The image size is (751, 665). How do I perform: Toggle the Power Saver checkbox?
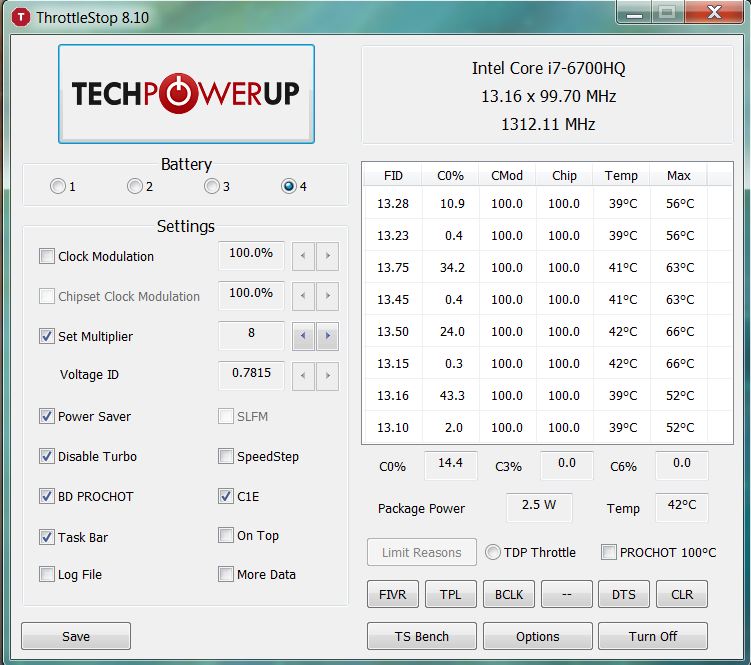click(x=46, y=416)
